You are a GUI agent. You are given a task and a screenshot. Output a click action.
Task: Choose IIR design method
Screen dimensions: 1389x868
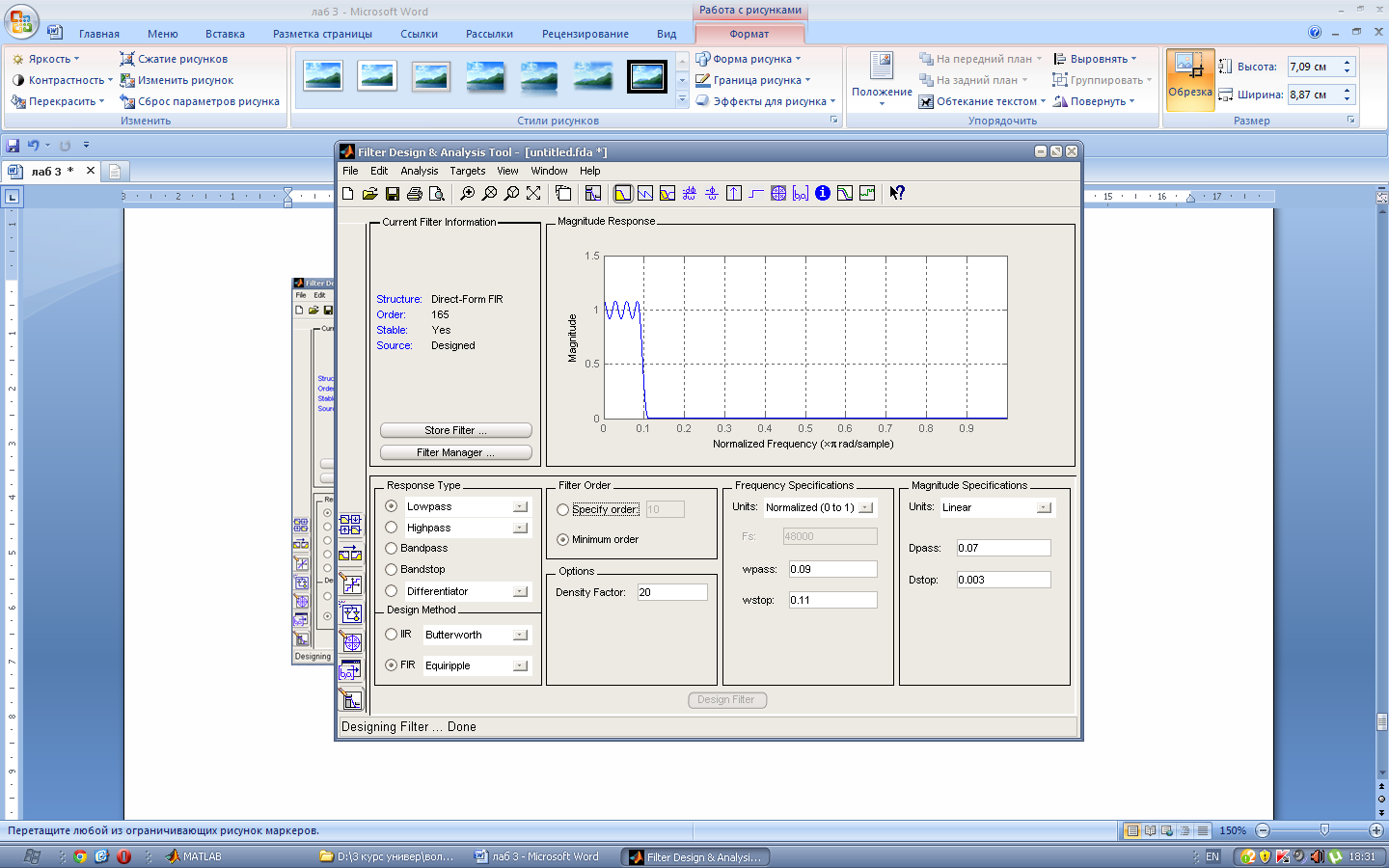392,635
